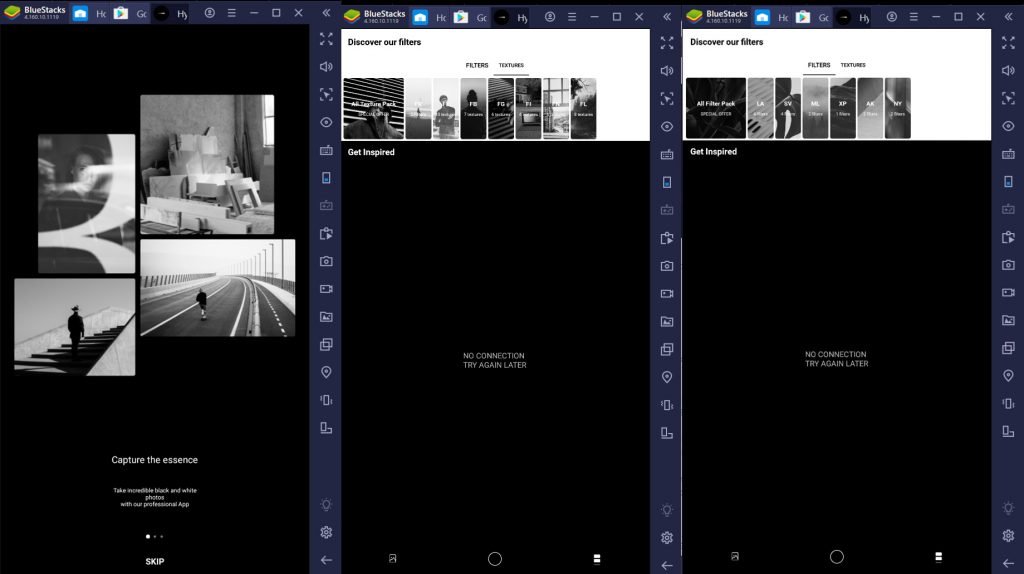Open multi-instance manager in intro window sidebar
1024x574 pixels.
pyautogui.click(x=327, y=344)
